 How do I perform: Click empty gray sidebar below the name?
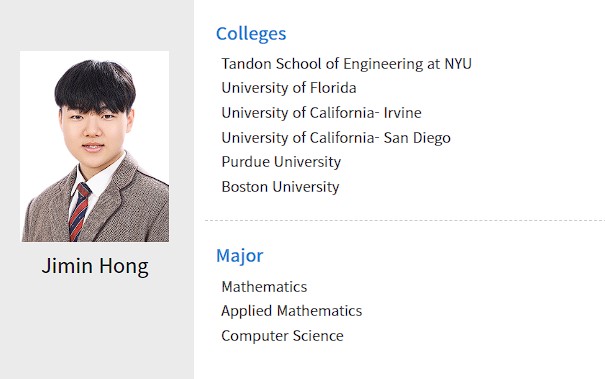tap(96, 328)
